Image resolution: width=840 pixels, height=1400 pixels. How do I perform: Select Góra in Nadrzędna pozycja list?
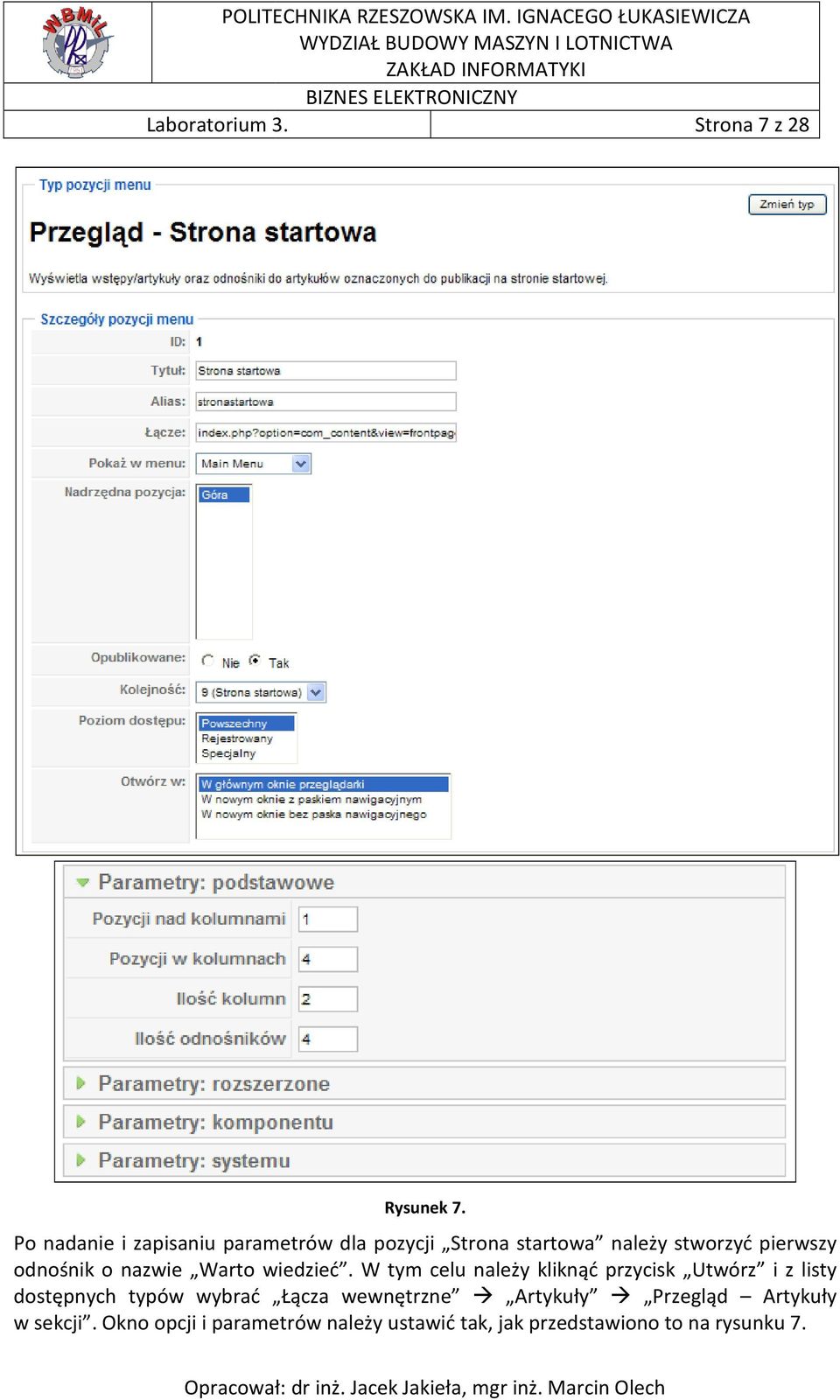point(223,495)
